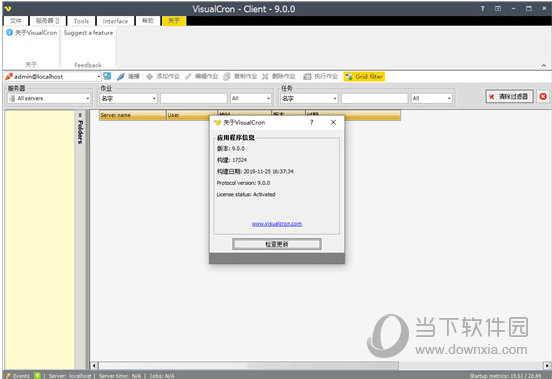Click the horizontal scrollbar left arrow
The image size is (552, 379).
point(94,365)
